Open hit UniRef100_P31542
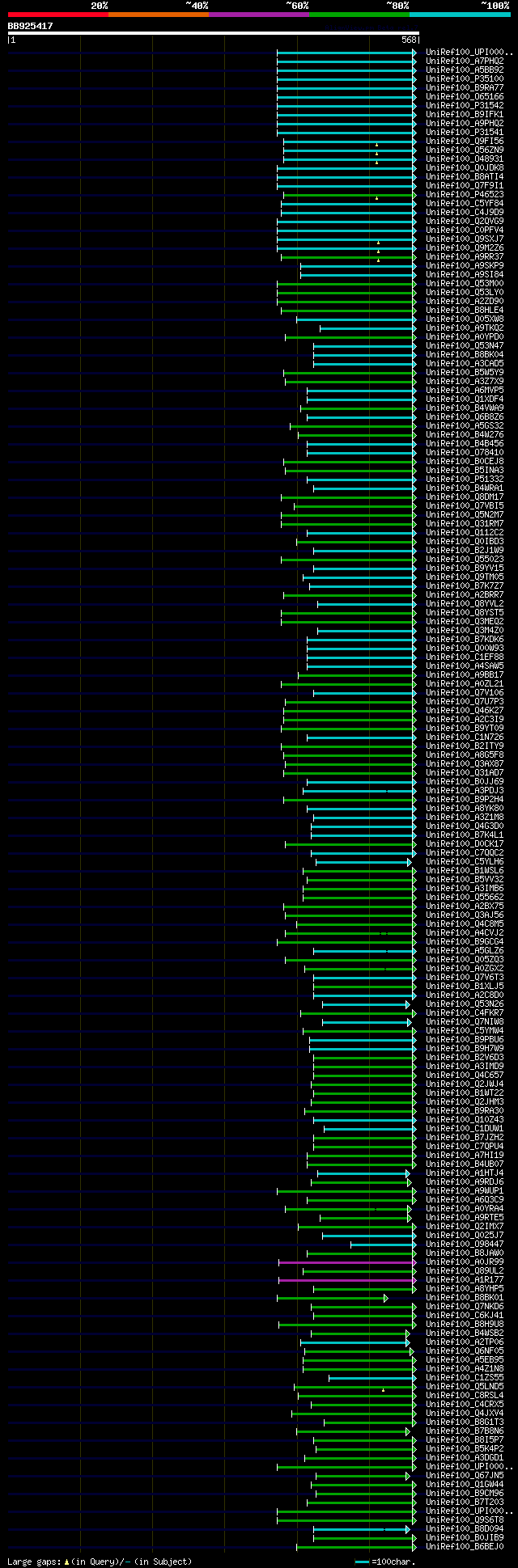This screenshot has width=518, height=1568. 465,105
